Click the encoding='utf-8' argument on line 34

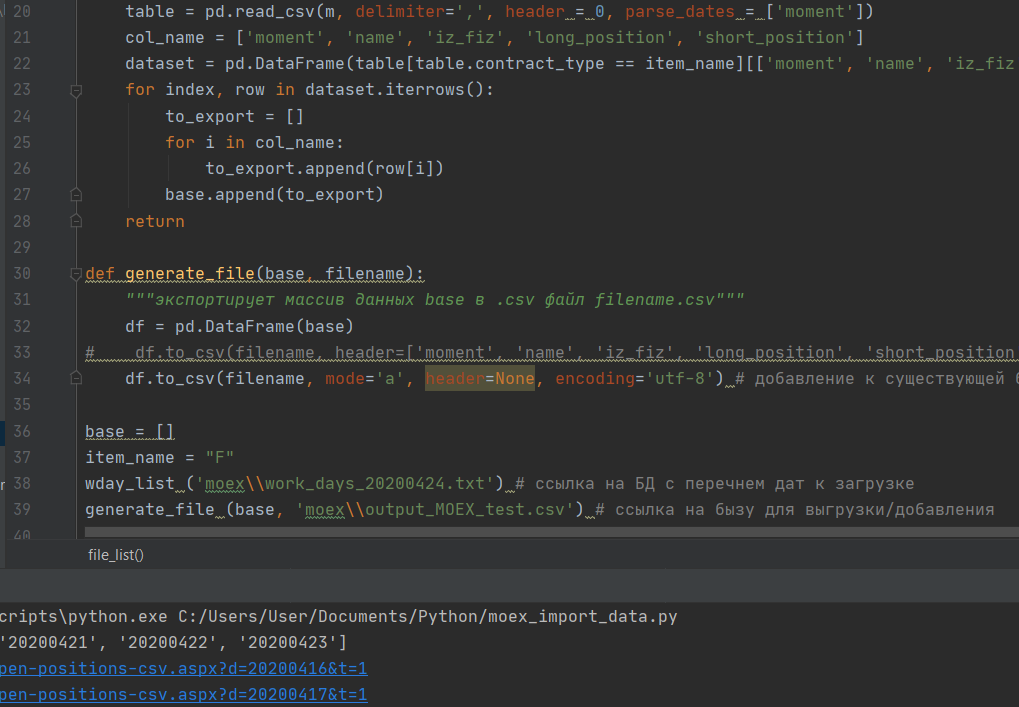point(634,378)
